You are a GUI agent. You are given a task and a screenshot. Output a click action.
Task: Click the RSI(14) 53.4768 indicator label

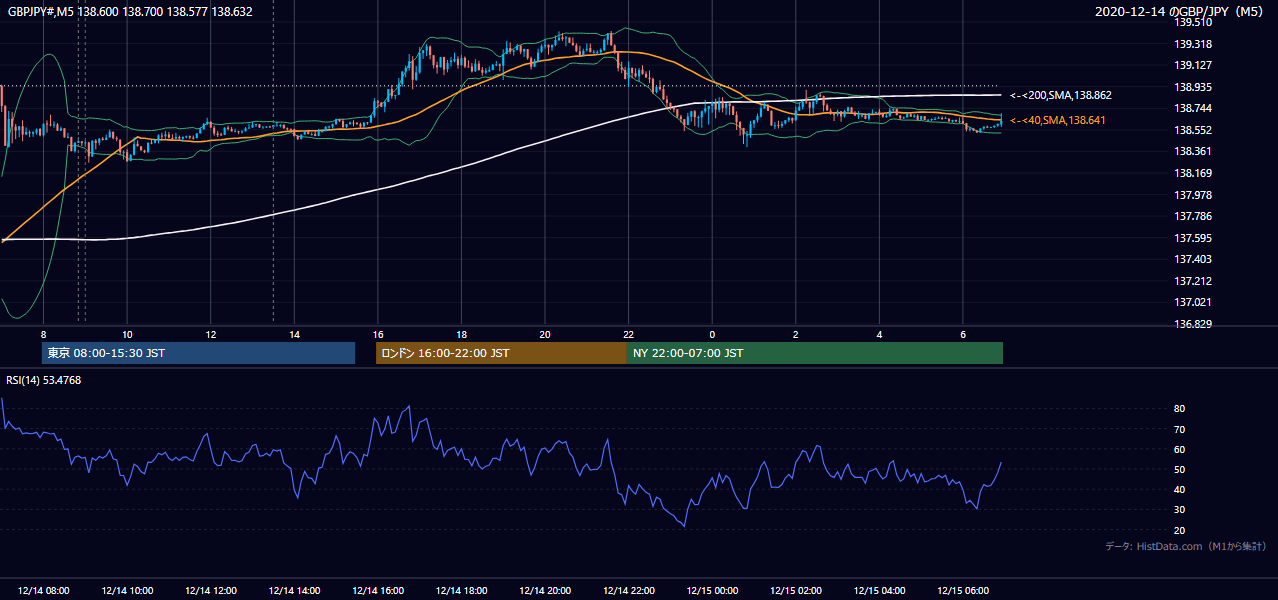pos(44,379)
